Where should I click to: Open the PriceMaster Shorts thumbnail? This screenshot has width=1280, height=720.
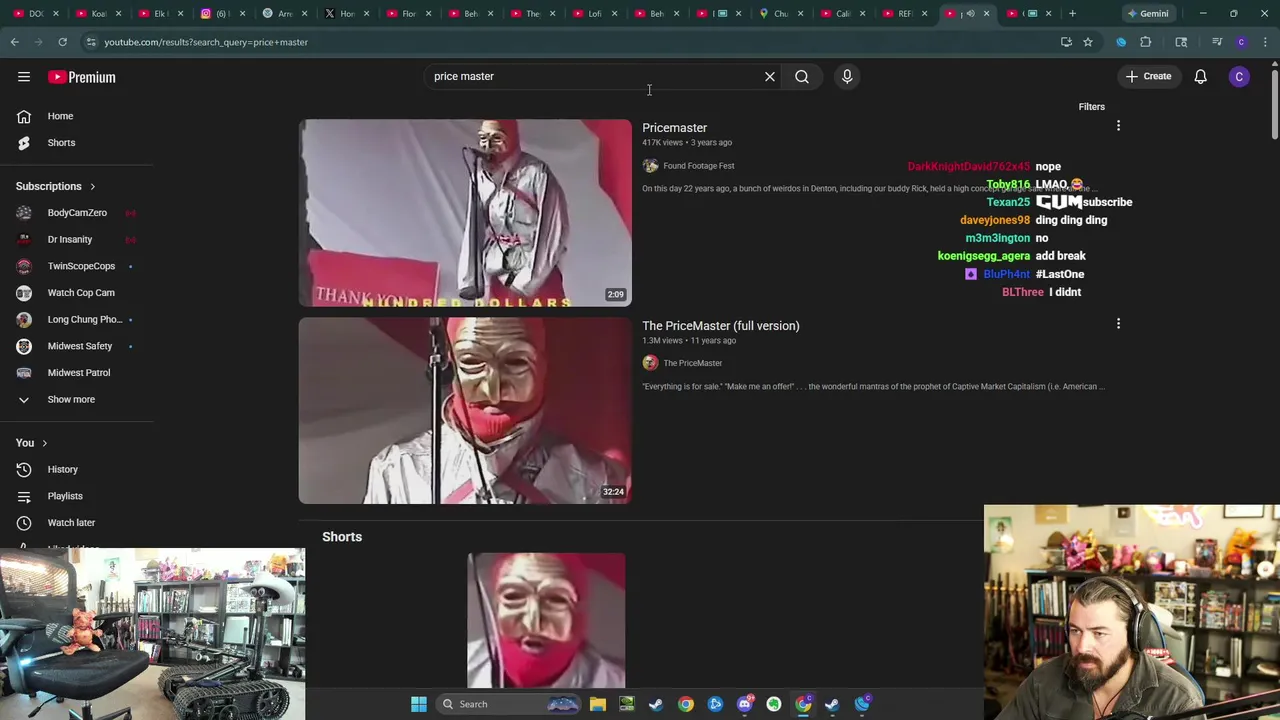coord(546,620)
